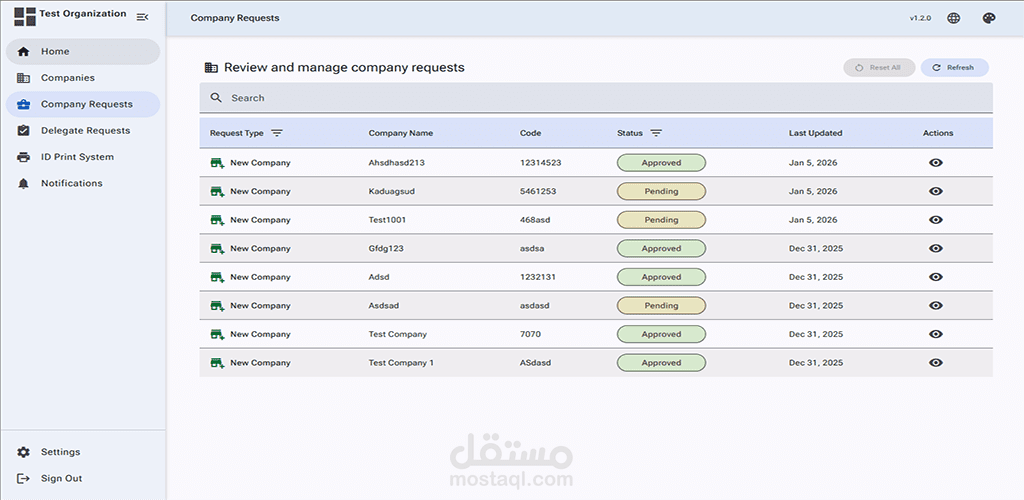Open the Status column filter

pos(656,133)
